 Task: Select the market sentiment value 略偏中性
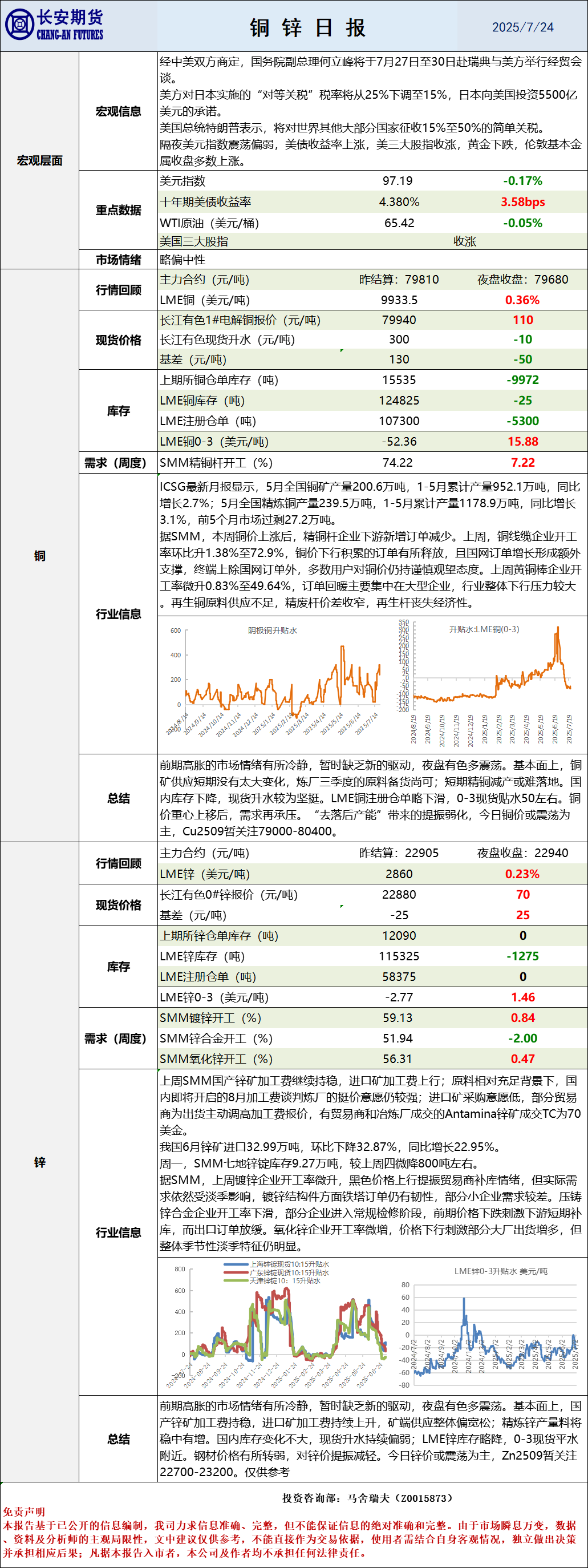183,260
